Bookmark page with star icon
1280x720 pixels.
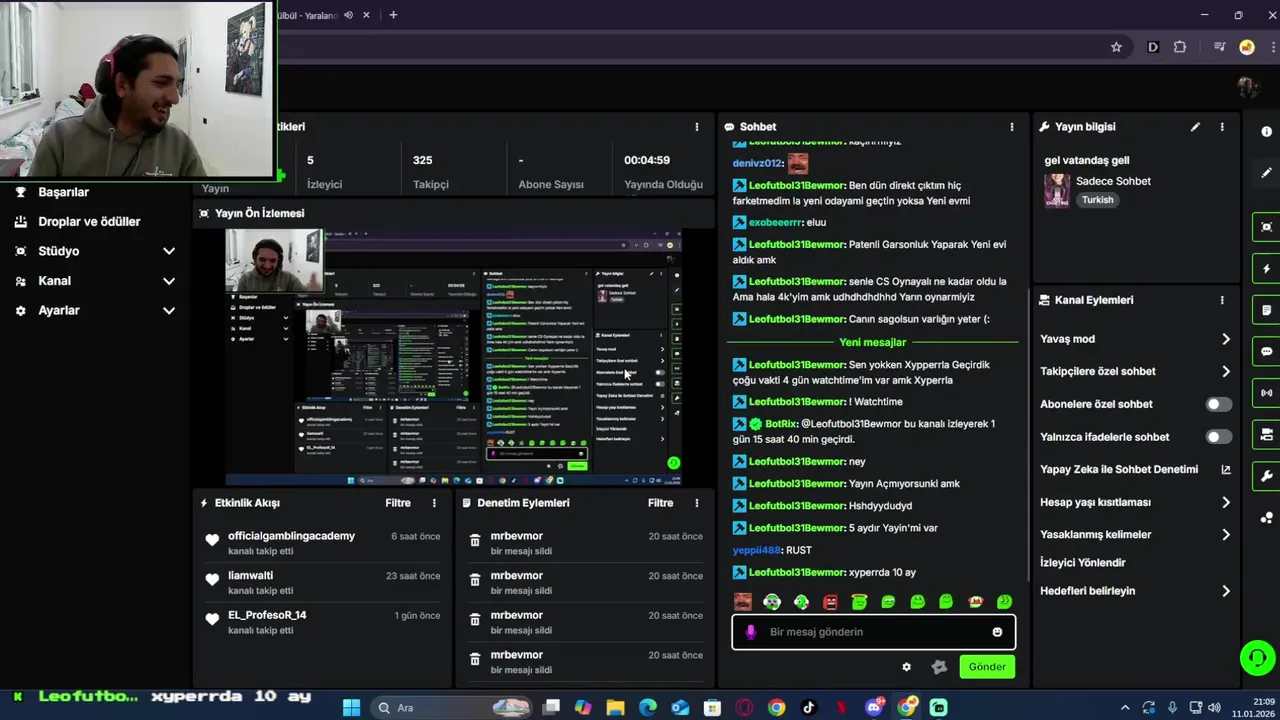coord(1116,47)
